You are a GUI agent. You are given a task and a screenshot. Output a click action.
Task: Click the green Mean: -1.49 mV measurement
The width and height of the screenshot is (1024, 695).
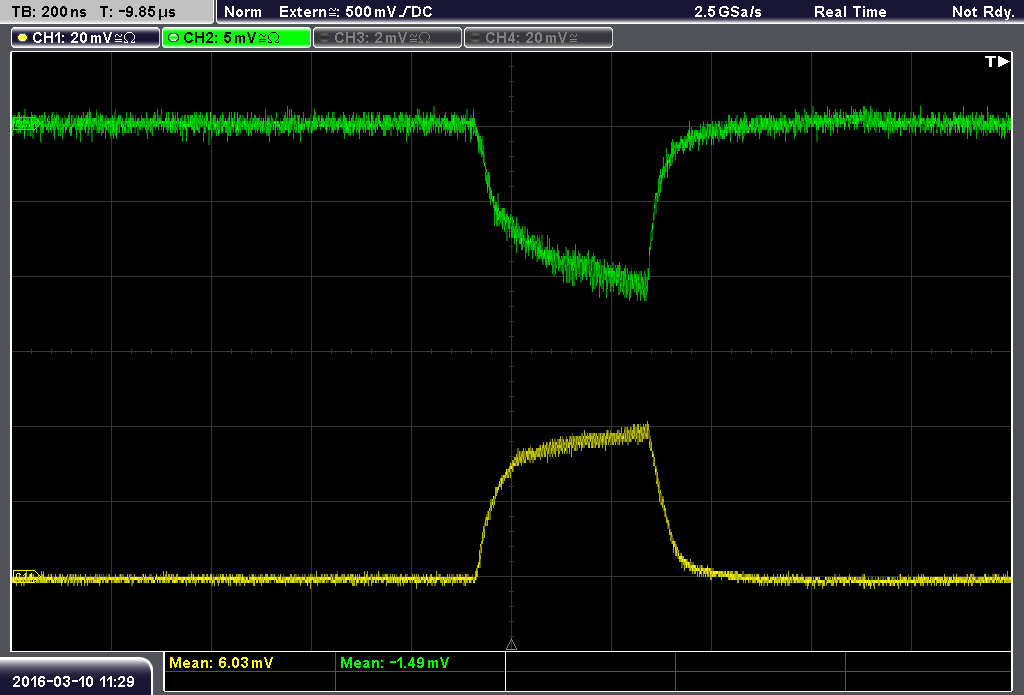pos(394,663)
